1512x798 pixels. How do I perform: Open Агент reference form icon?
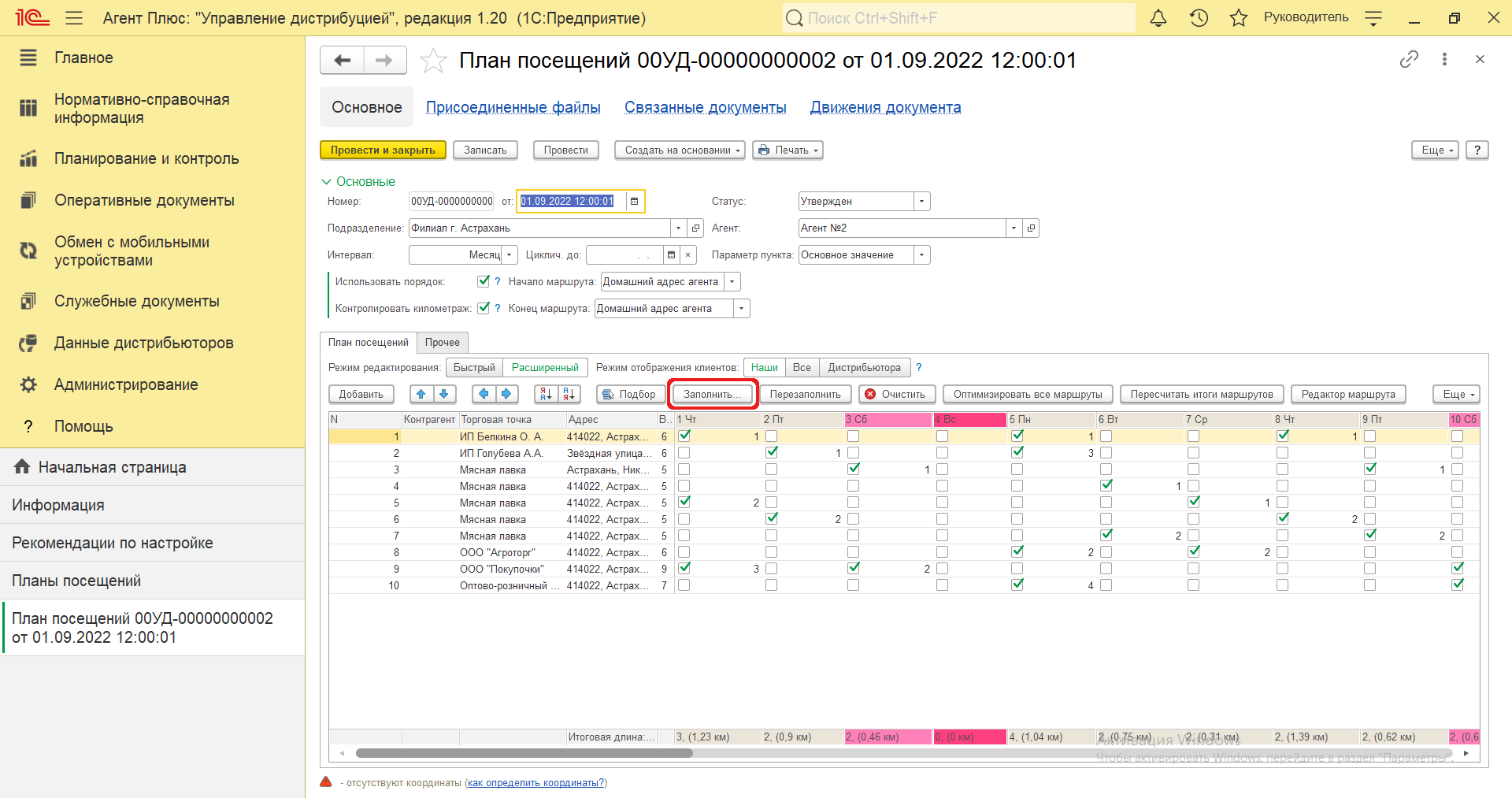click(x=1031, y=228)
